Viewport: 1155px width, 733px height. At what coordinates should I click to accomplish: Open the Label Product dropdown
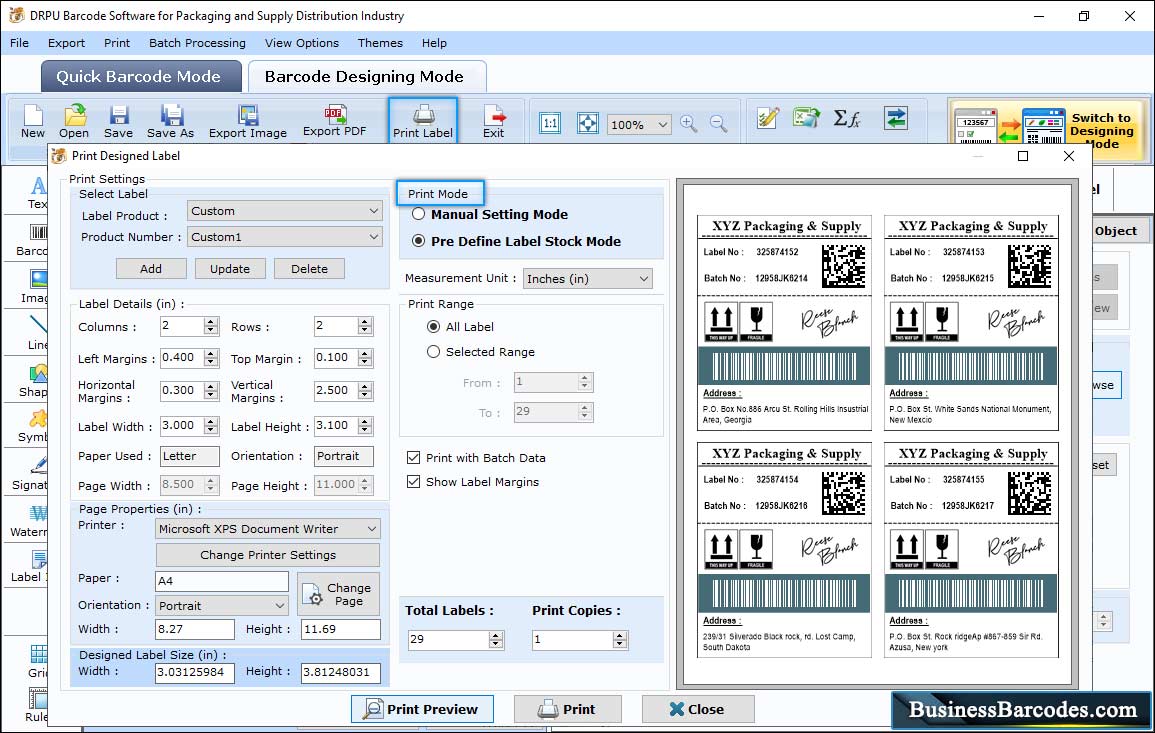point(284,211)
